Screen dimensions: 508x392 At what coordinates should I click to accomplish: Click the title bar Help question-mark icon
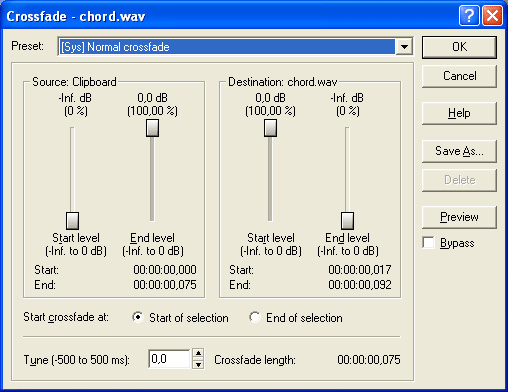[x=469, y=16]
